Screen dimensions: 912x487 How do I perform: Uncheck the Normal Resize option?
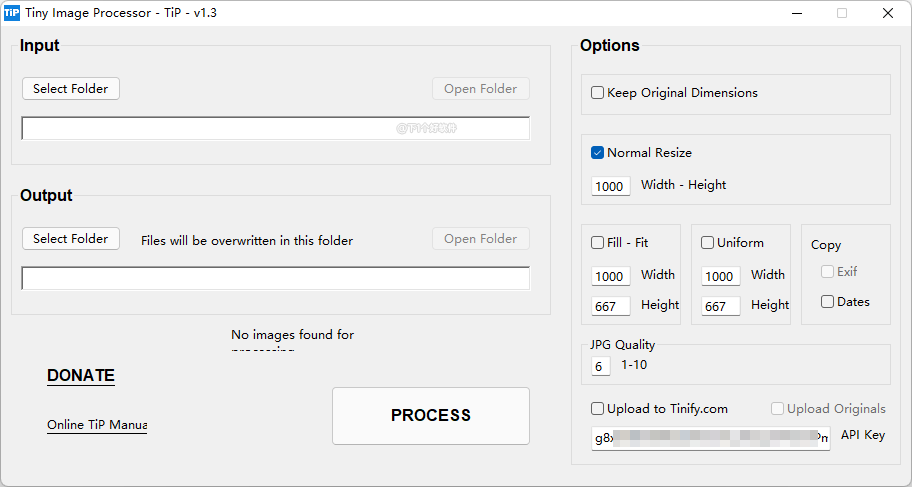(x=598, y=153)
